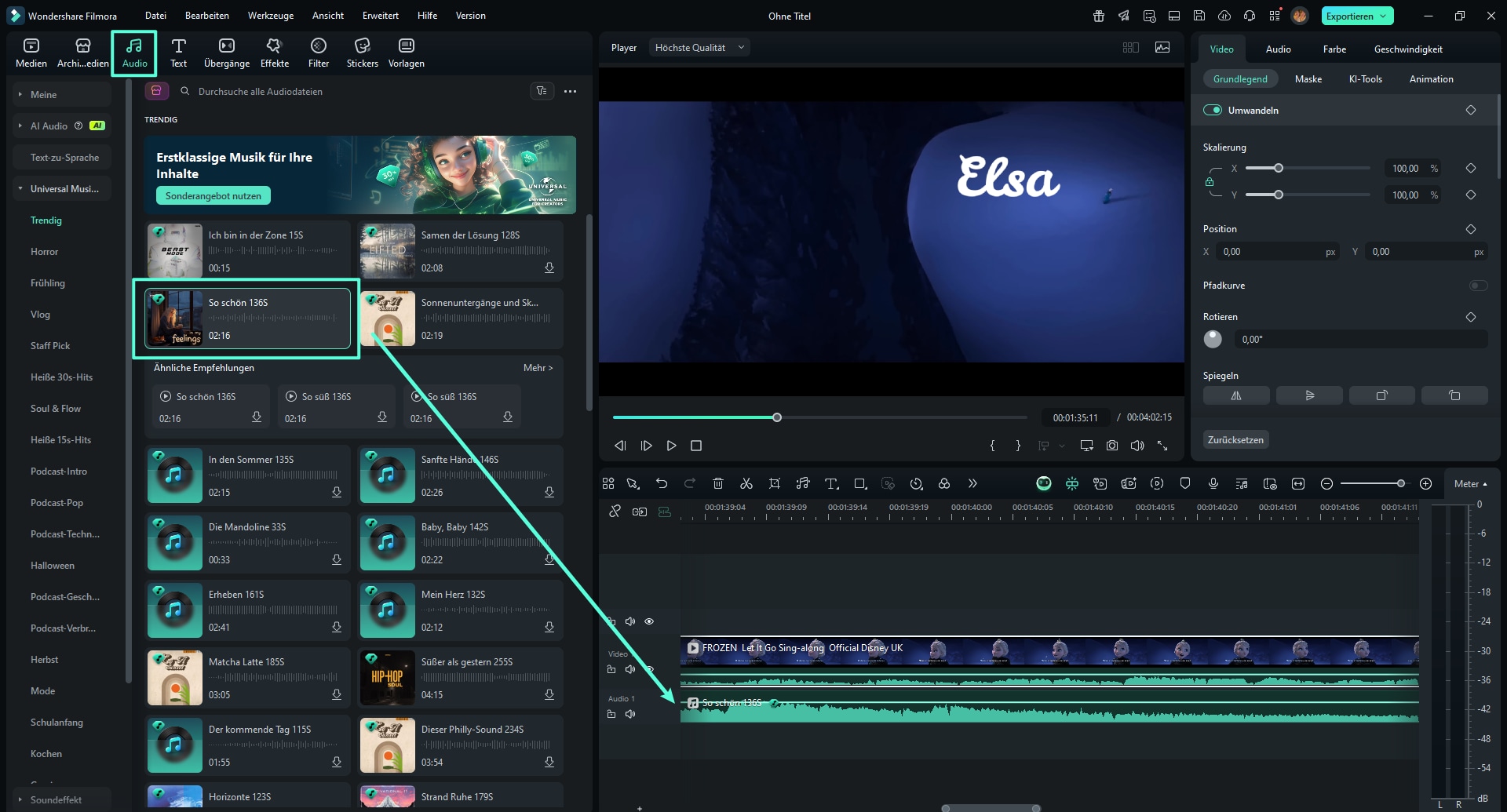Open the audio filter sort icon
The height and width of the screenshot is (812, 1507).
coord(542,91)
